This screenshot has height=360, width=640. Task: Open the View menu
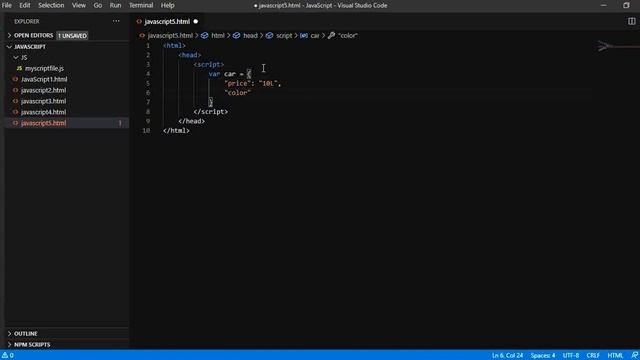click(x=79, y=5)
